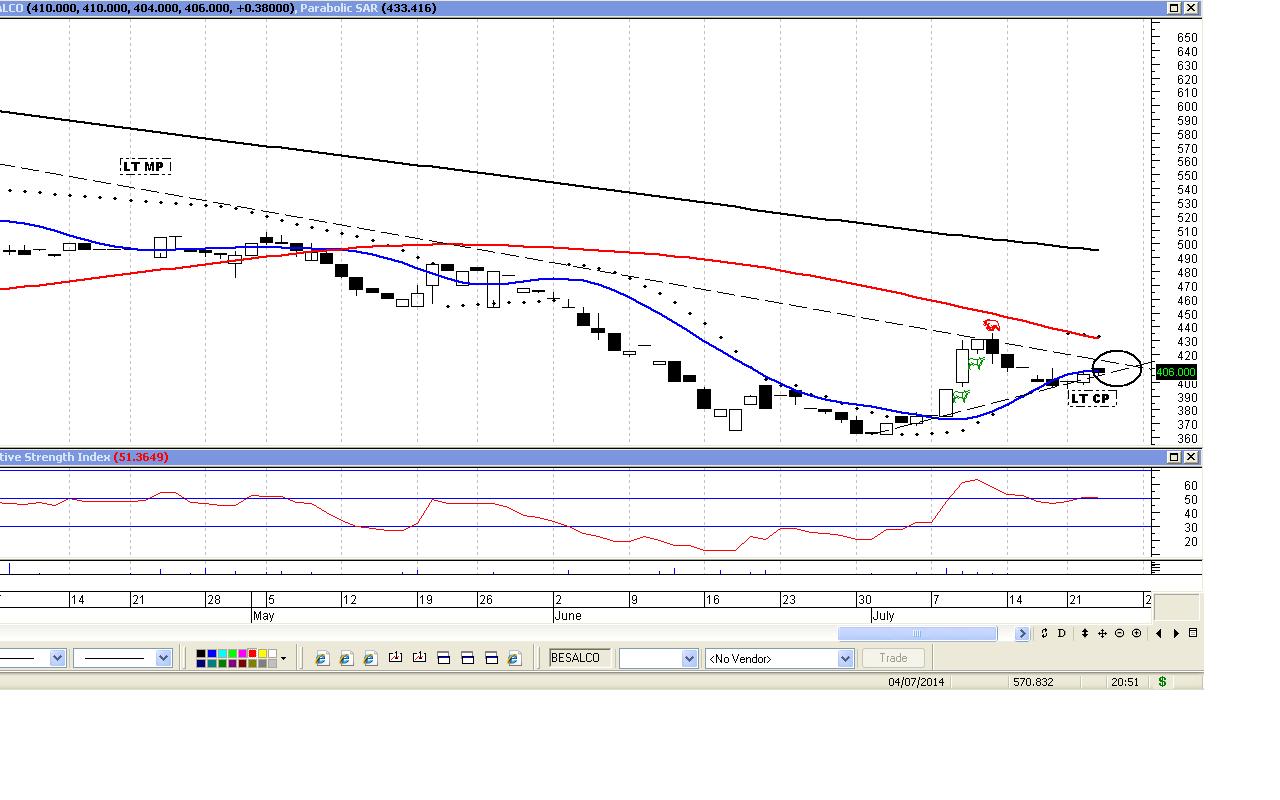Pick the red color swatch

[x=252, y=653]
